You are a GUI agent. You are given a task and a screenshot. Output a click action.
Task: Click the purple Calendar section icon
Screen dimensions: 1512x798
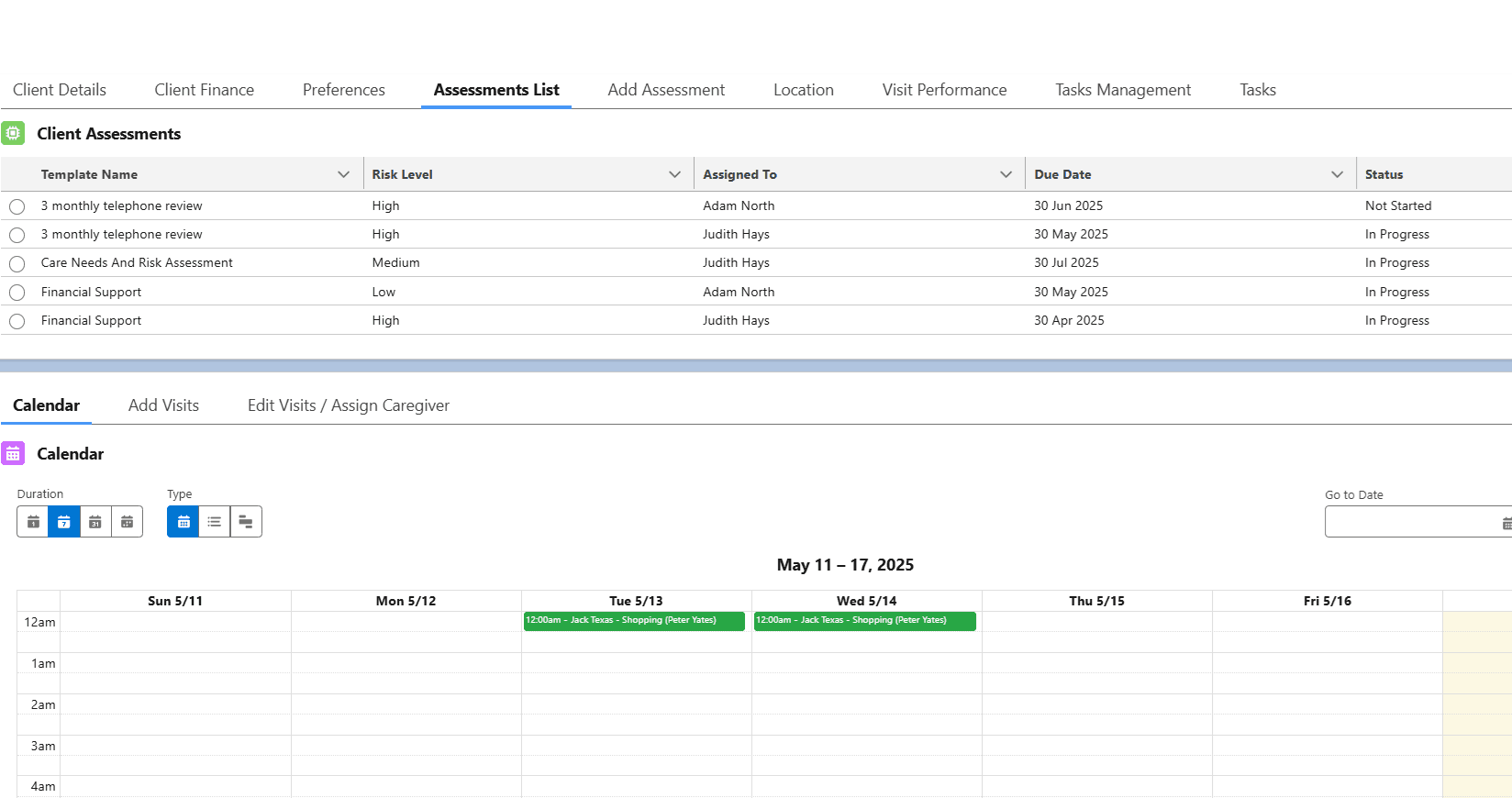coord(13,453)
